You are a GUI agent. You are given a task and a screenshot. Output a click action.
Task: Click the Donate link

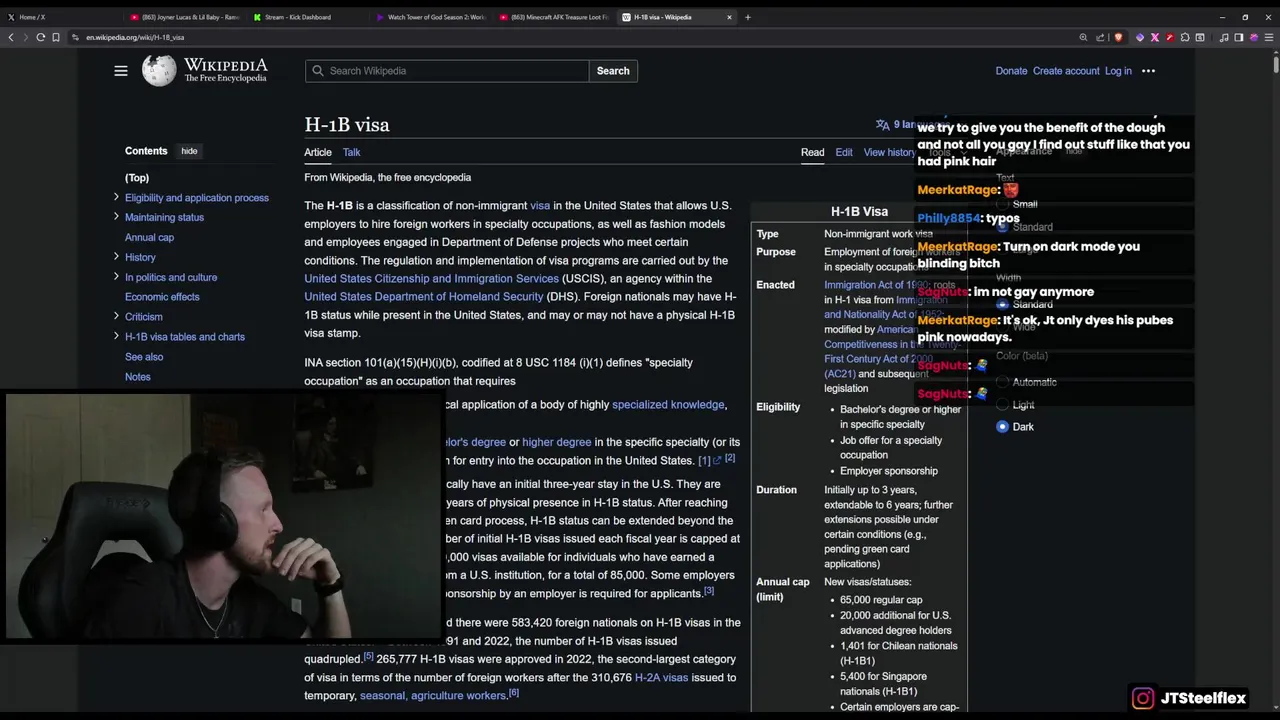tap(1011, 71)
